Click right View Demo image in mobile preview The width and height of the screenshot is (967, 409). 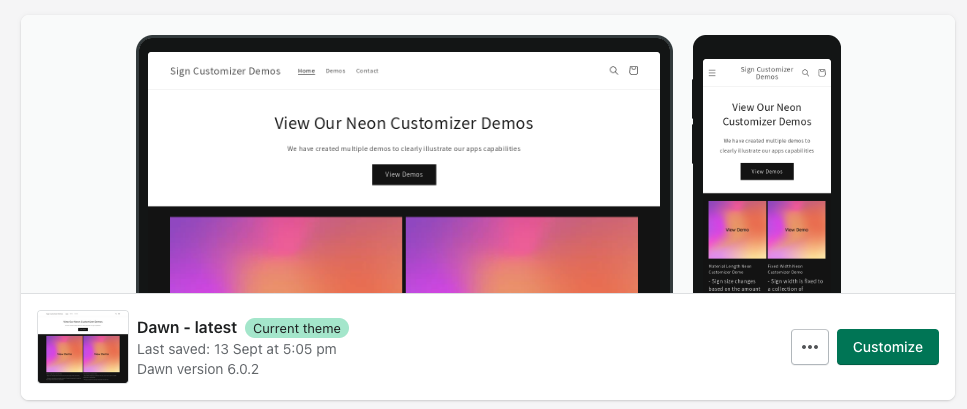coord(796,230)
